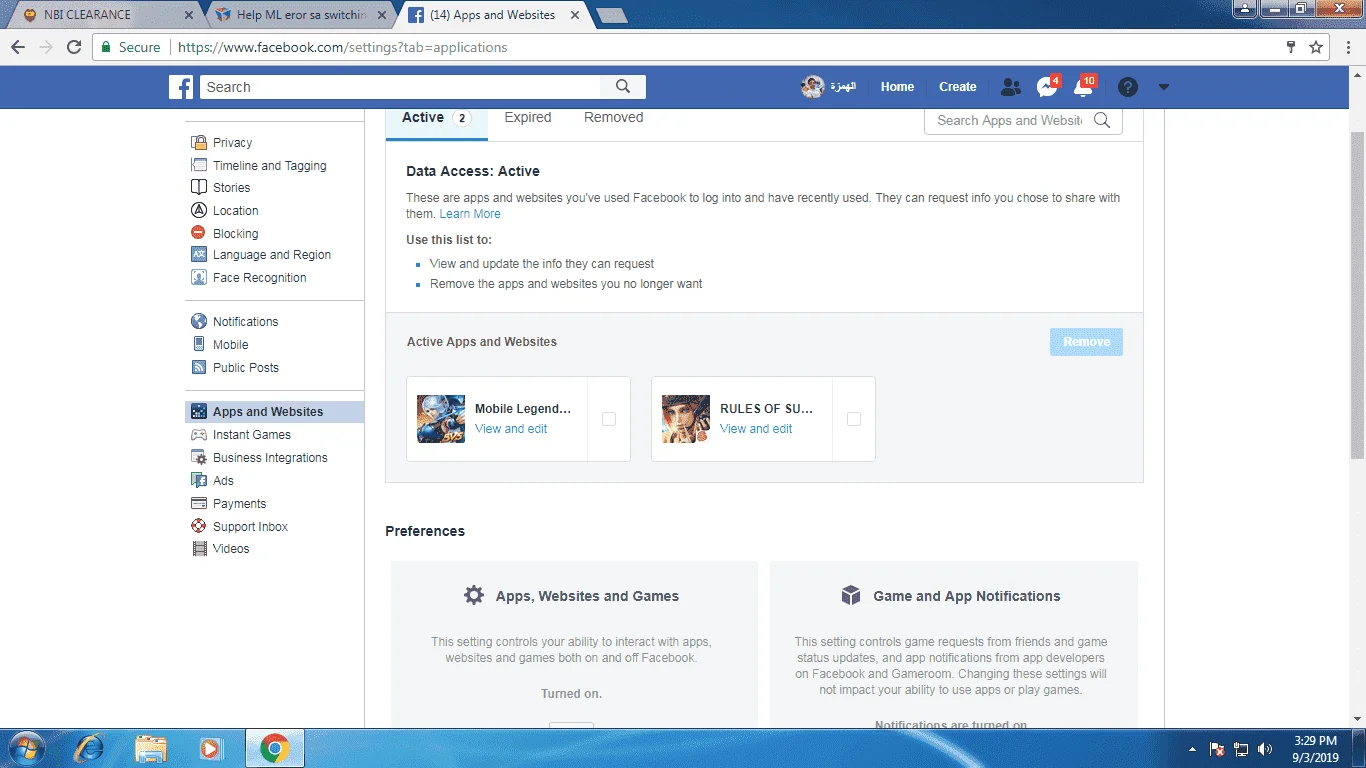The image size is (1366, 768).
Task: Click the Notifications globe icon in sidebar
Action: (x=198, y=322)
